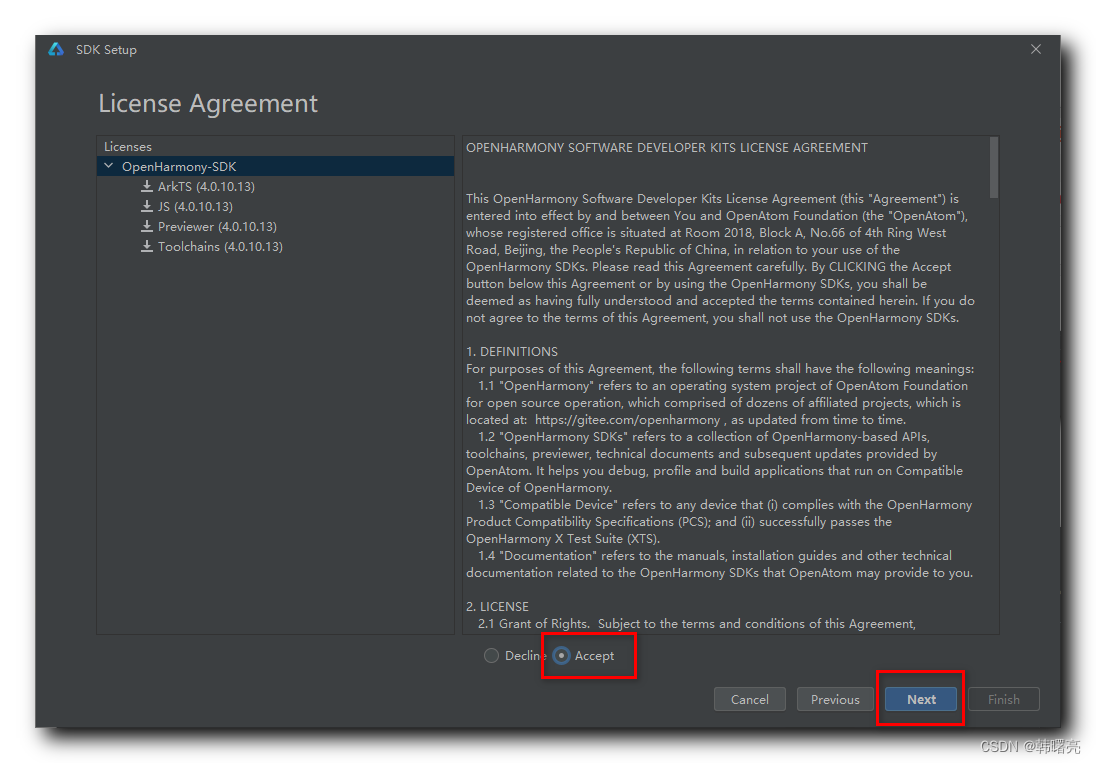Select the Accept radio button
The image size is (1096, 763).
tap(562, 656)
